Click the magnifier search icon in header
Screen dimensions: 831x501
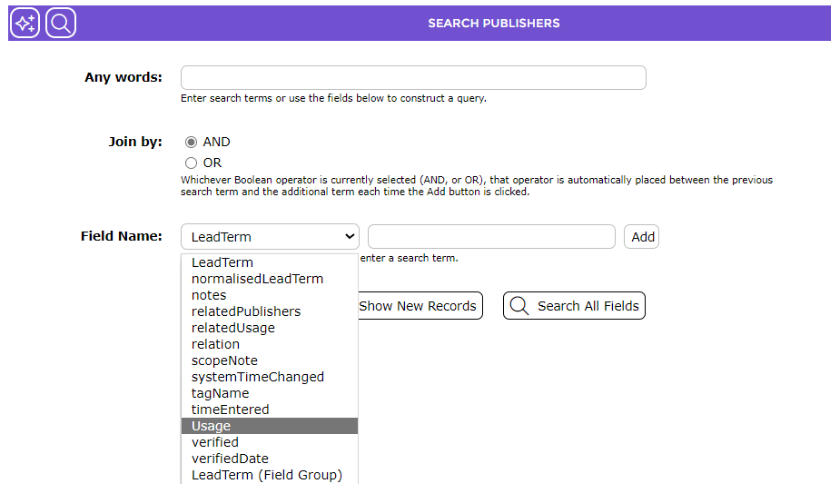click(x=61, y=23)
